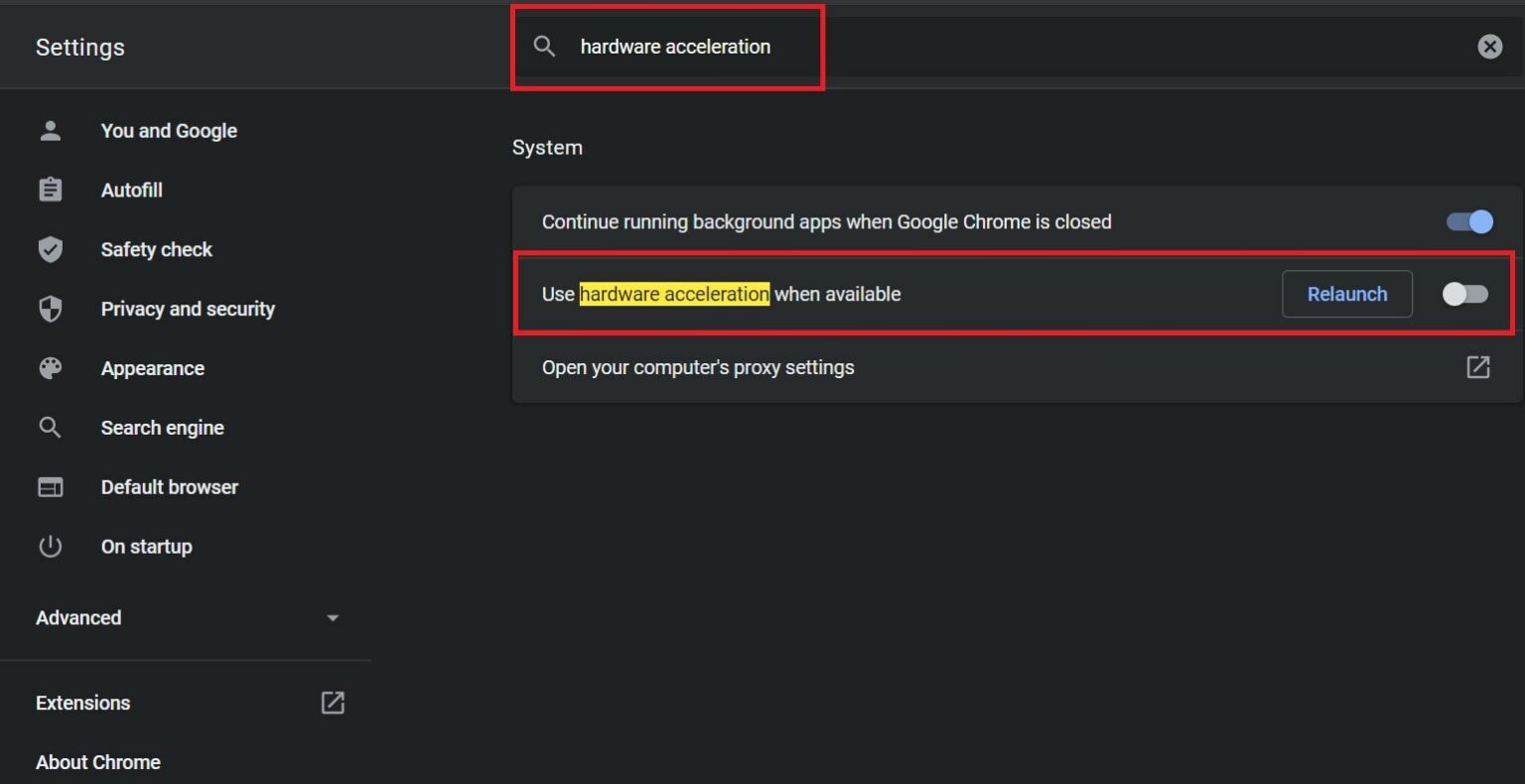Click the palette icon beside Appearance
The image size is (1525, 784).
tap(50, 368)
